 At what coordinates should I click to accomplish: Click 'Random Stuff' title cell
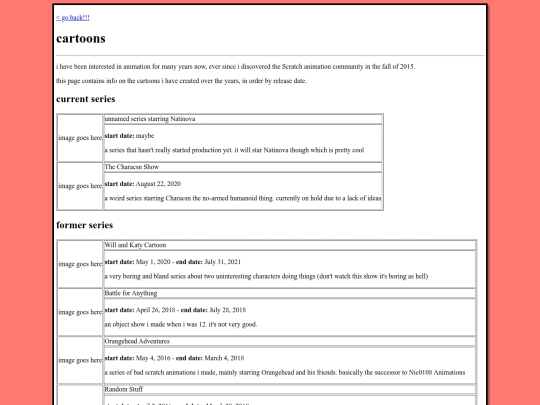tap(290, 390)
